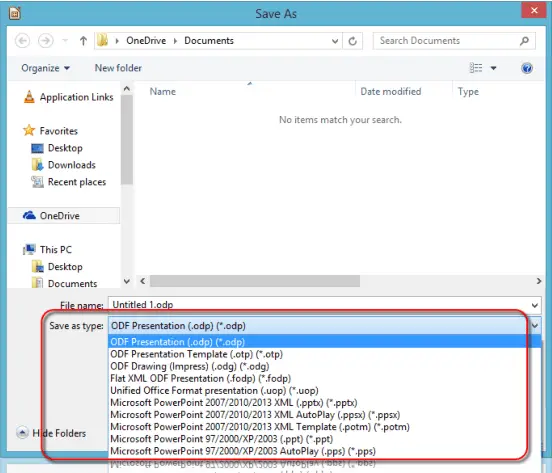This screenshot has height=473, width=552.
Task: Open Documents under This PC
Action: [73, 283]
